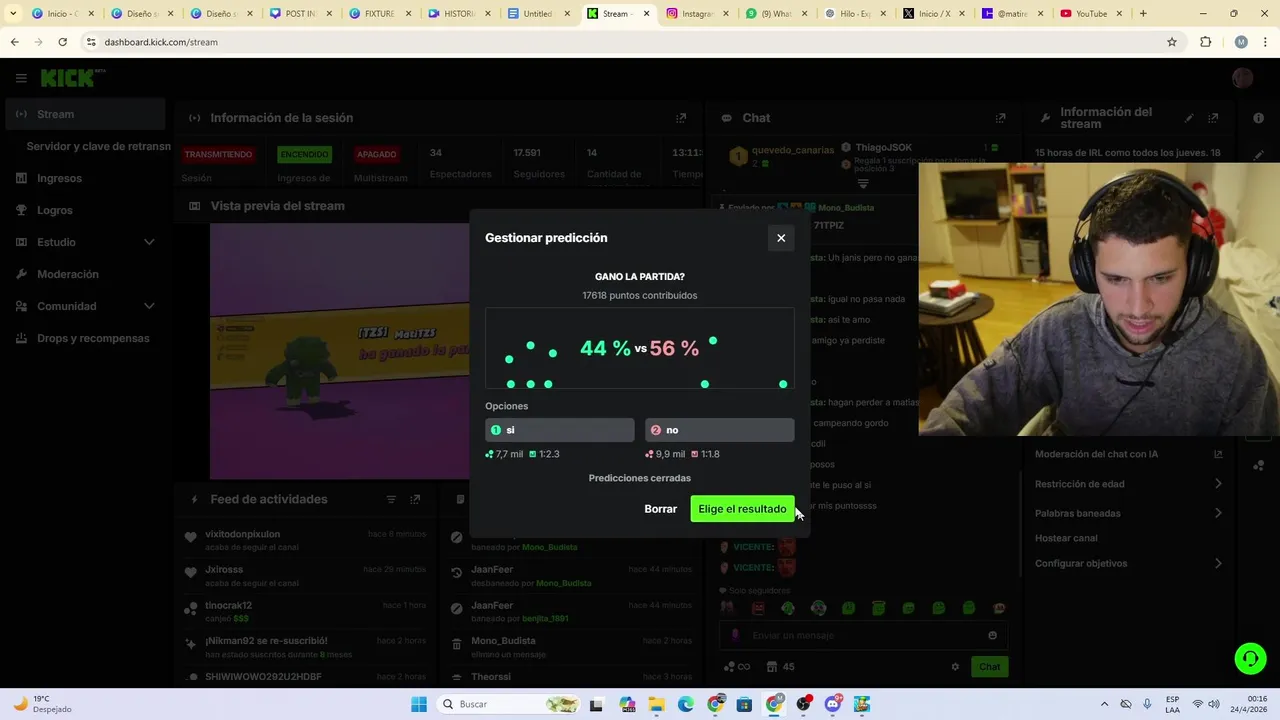Open Servidor y clave de retransmisión

98,146
